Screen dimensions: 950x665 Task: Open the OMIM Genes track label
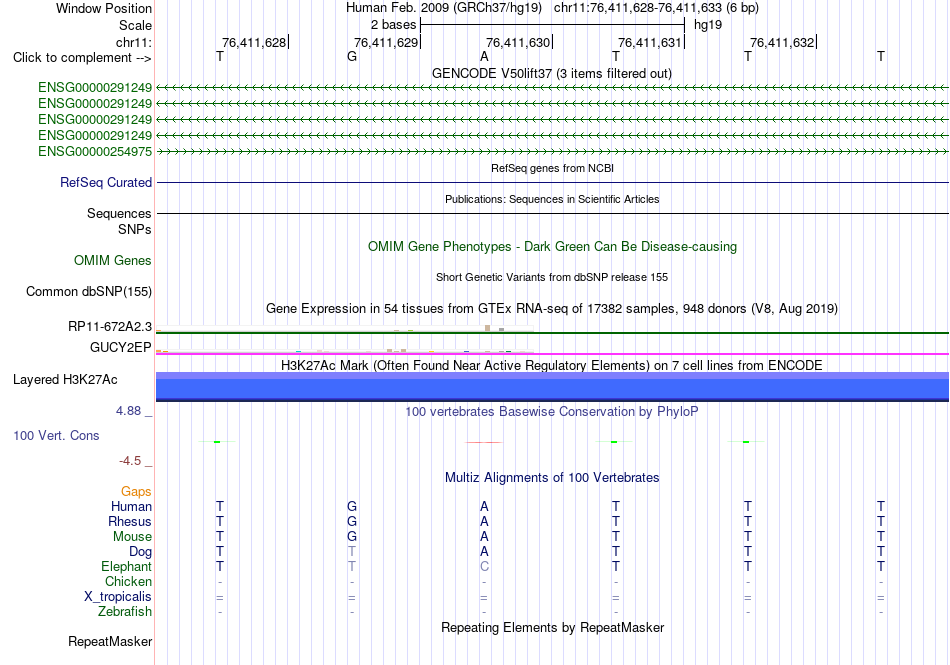pyautogui.click(x=112, y=260)
